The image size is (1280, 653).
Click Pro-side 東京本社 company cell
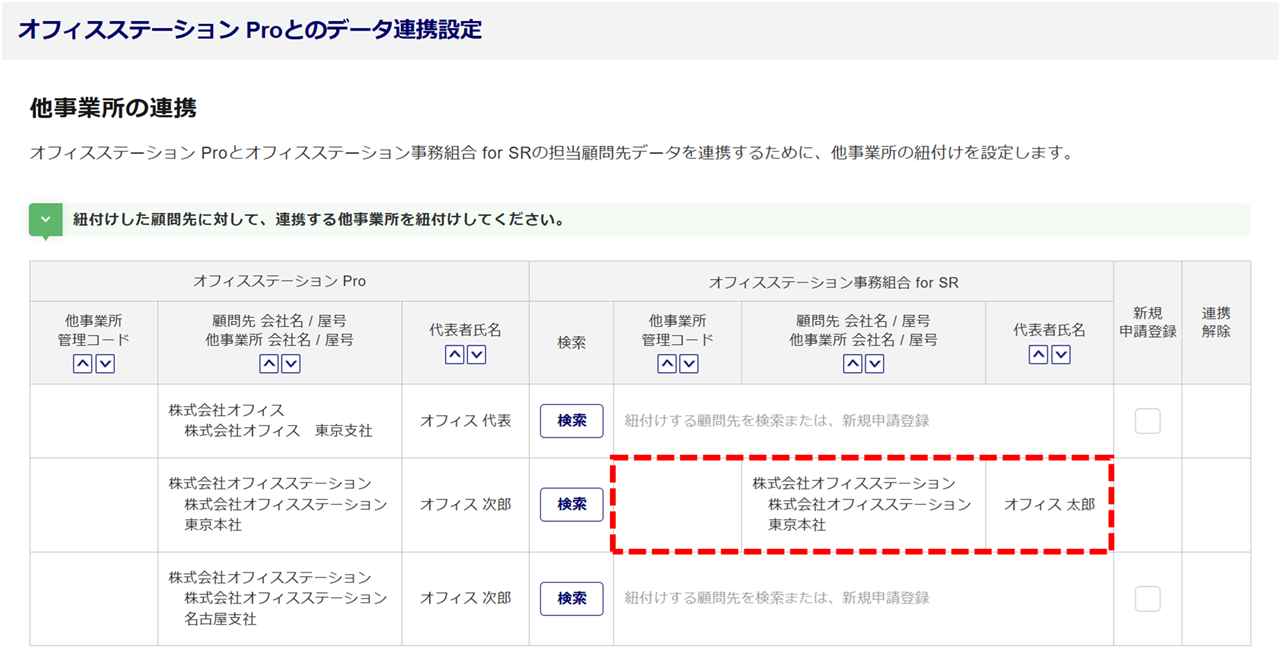[x=280, y=505]
